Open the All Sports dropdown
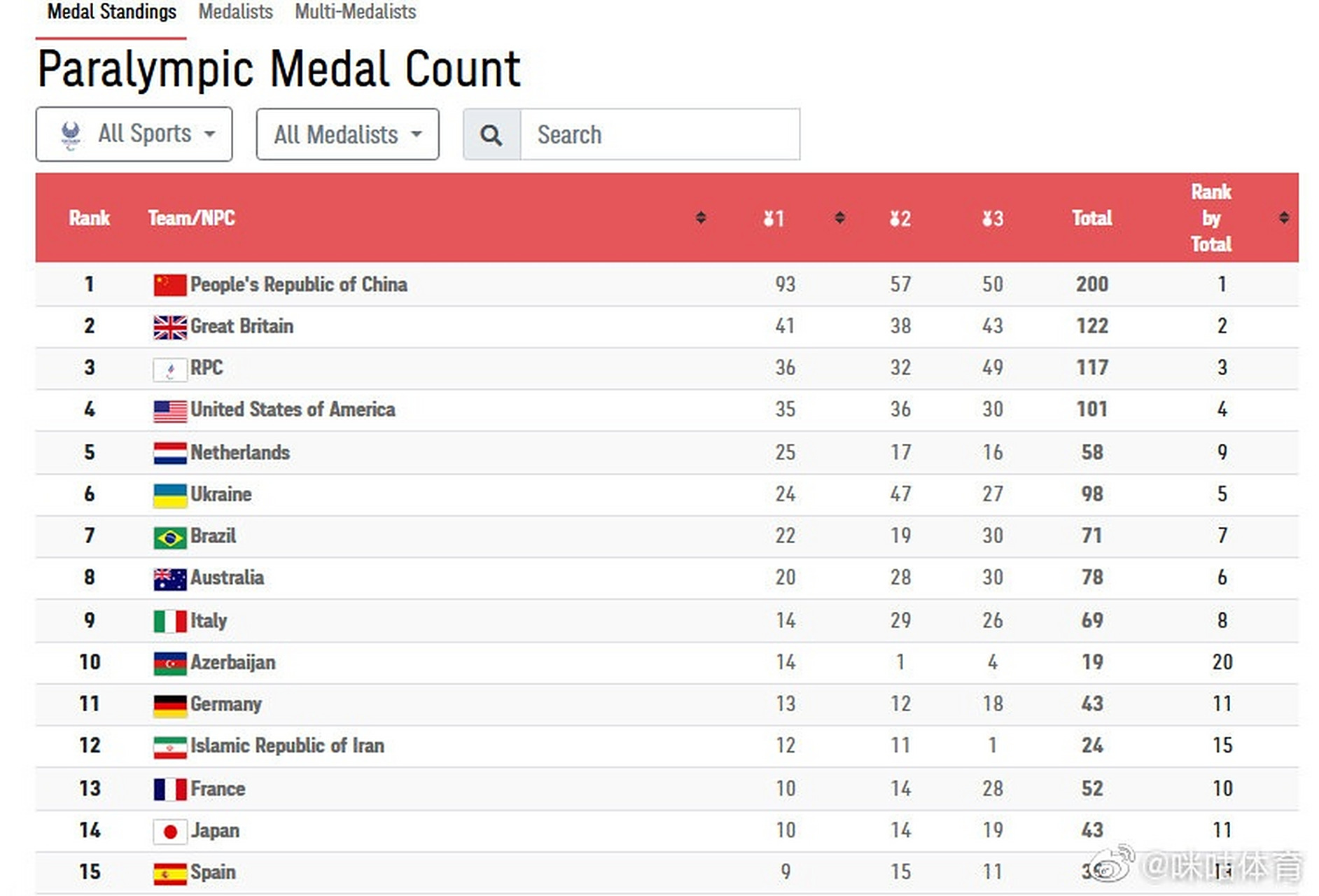Viewport: 1319px width, 896px height. pyautogui.click(x=134, y=134)
